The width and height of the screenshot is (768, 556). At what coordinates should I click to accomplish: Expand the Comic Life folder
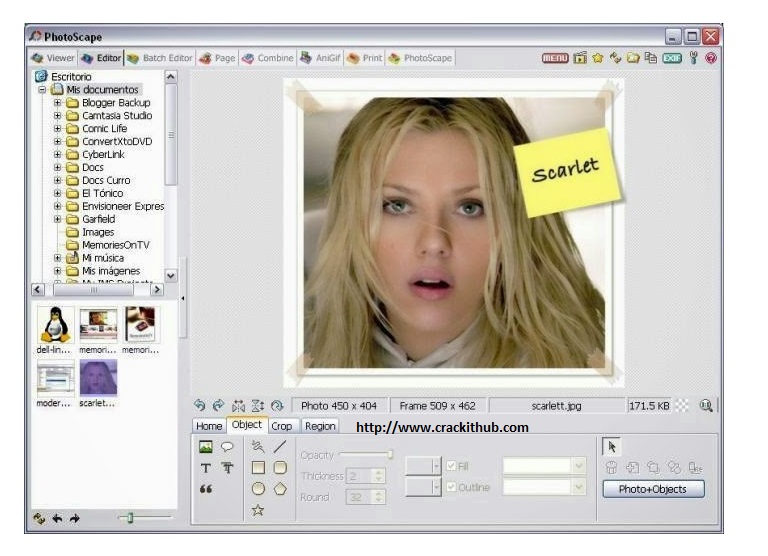tap(57, 129)
